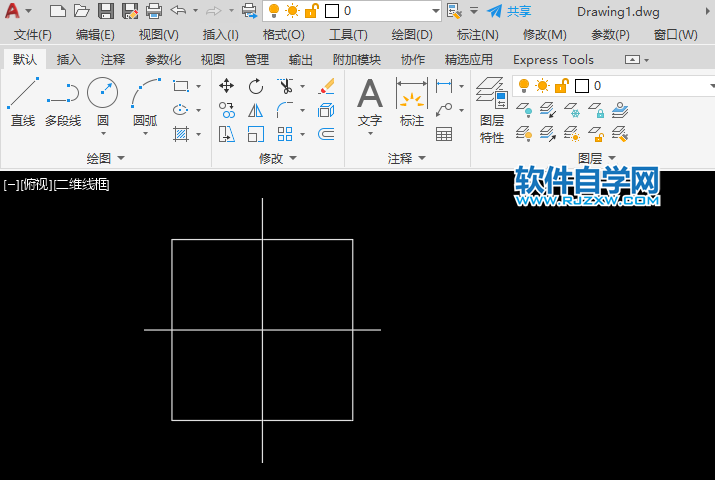Activate the Leader annotation tool

point(444,110)
